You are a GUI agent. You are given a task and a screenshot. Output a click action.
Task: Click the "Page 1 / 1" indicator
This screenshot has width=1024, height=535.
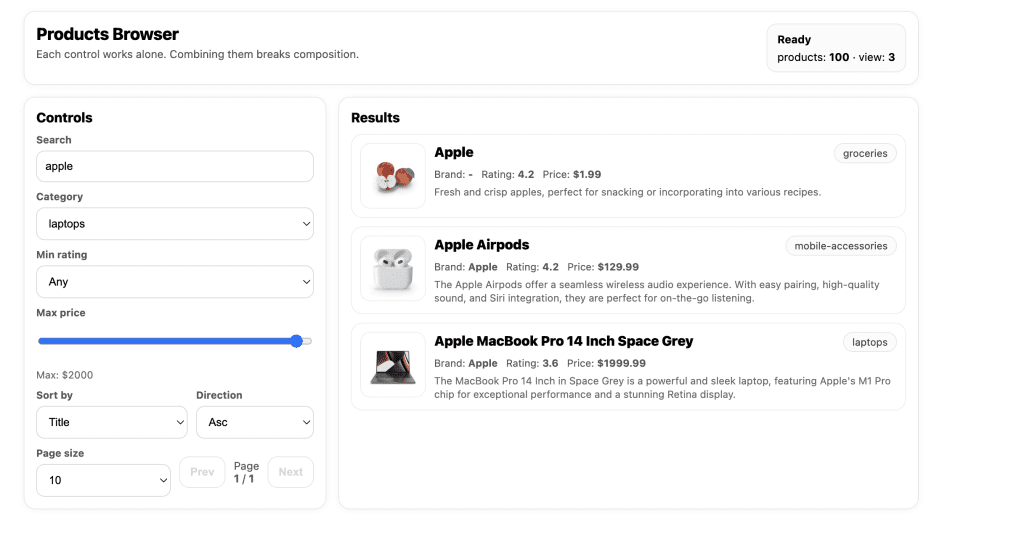click(x=246, y=472)
